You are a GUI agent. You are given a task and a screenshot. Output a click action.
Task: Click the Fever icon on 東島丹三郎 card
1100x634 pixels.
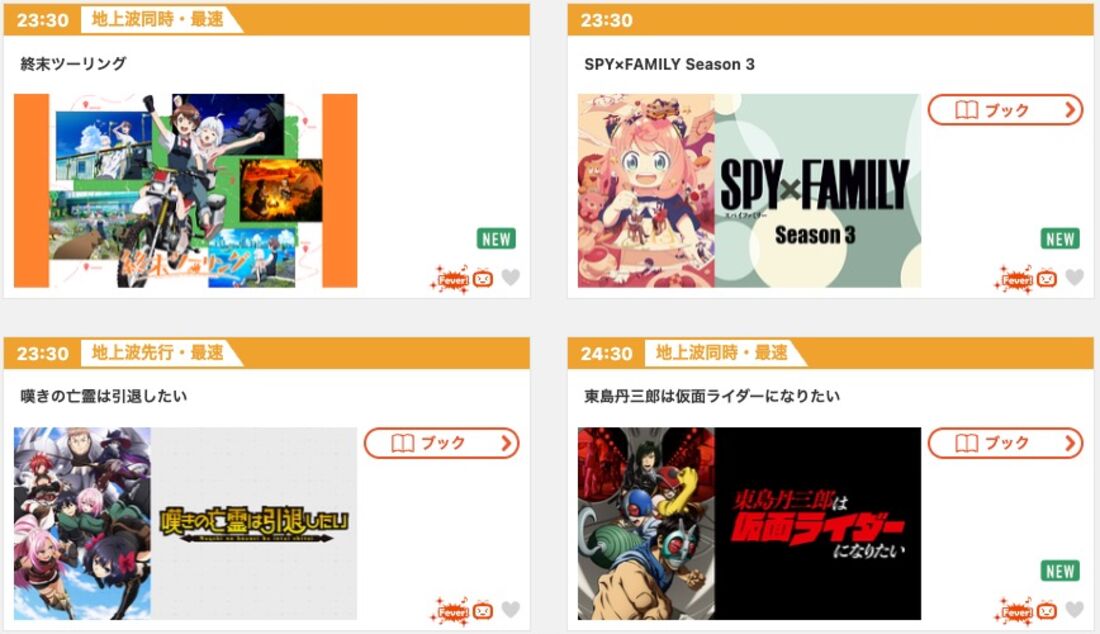[1014, 612]
